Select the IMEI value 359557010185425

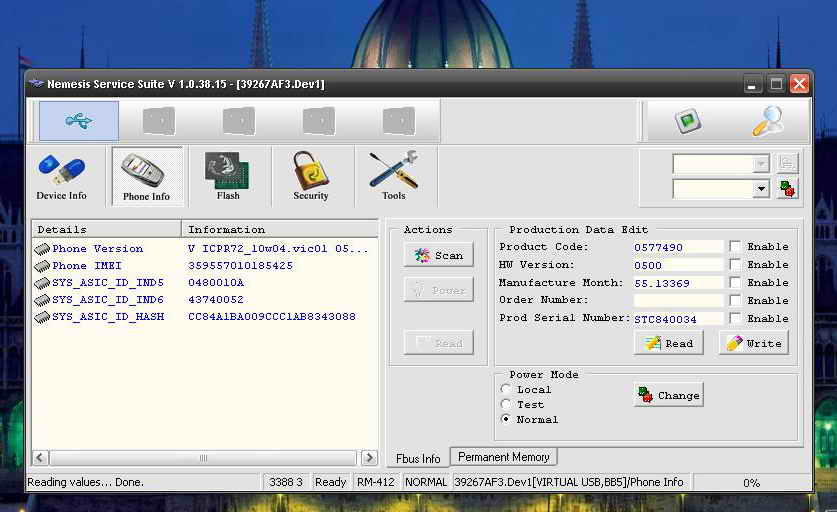click(x=240, y=266)
